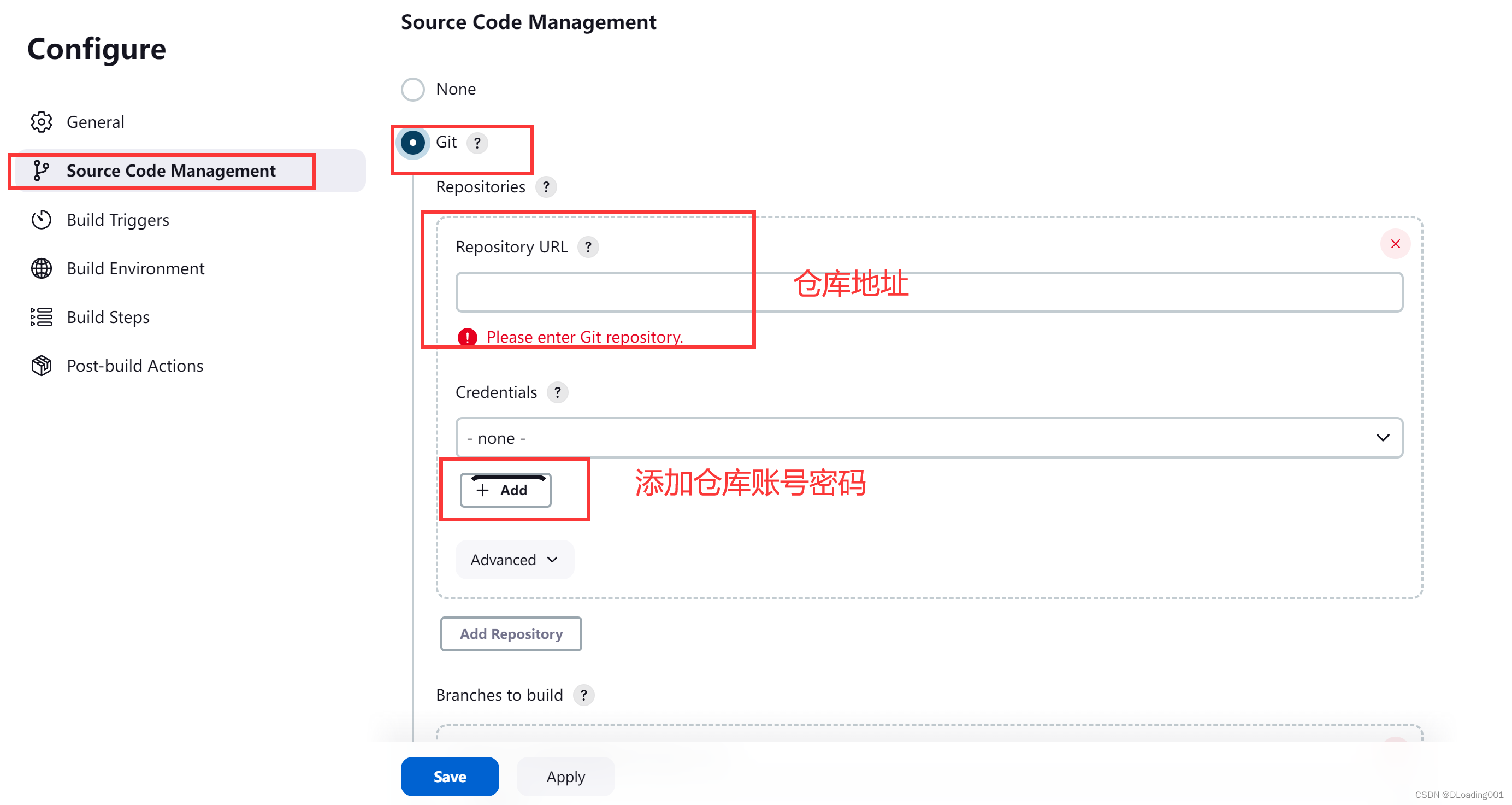Open the Build Environment section
The width and height of the screenshot is (1512, 805).
click(x=135, y=268)
